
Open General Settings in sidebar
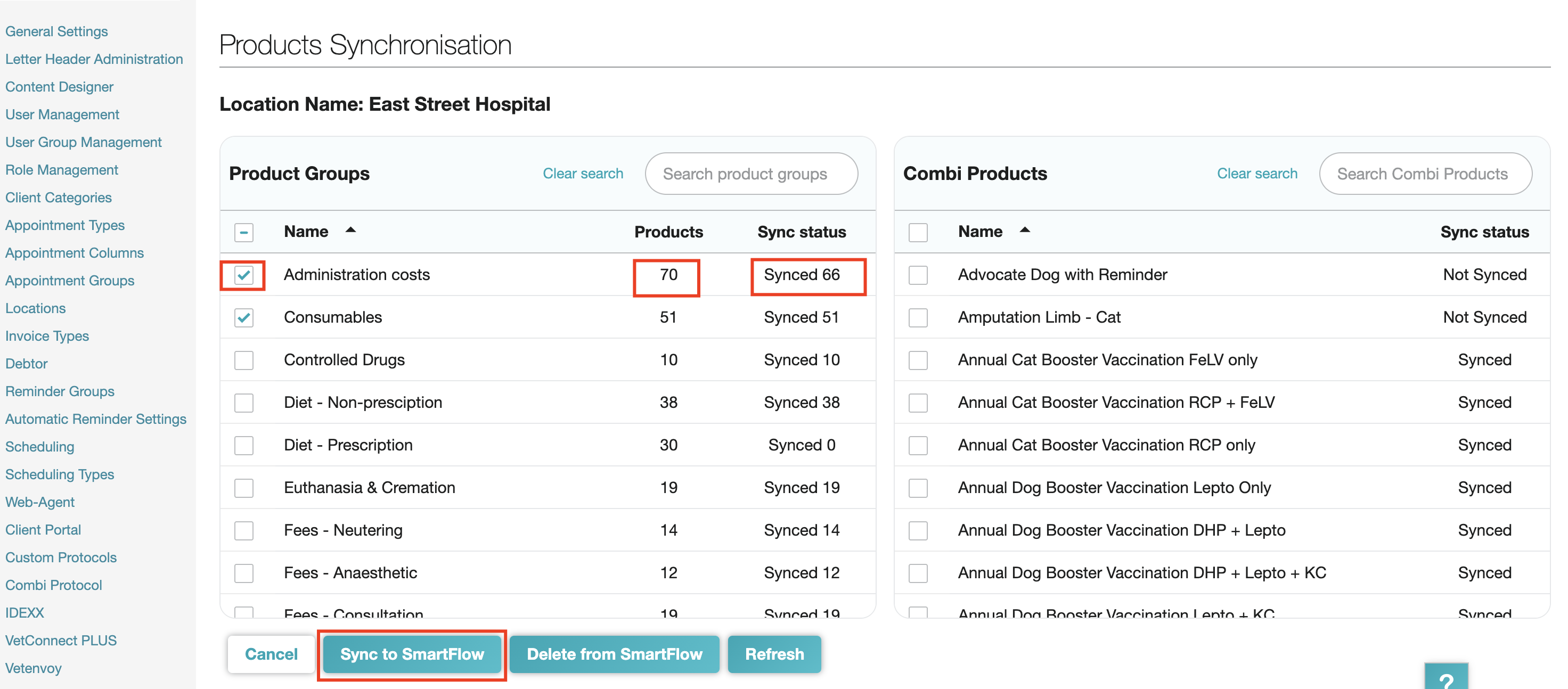pos(56,31)
